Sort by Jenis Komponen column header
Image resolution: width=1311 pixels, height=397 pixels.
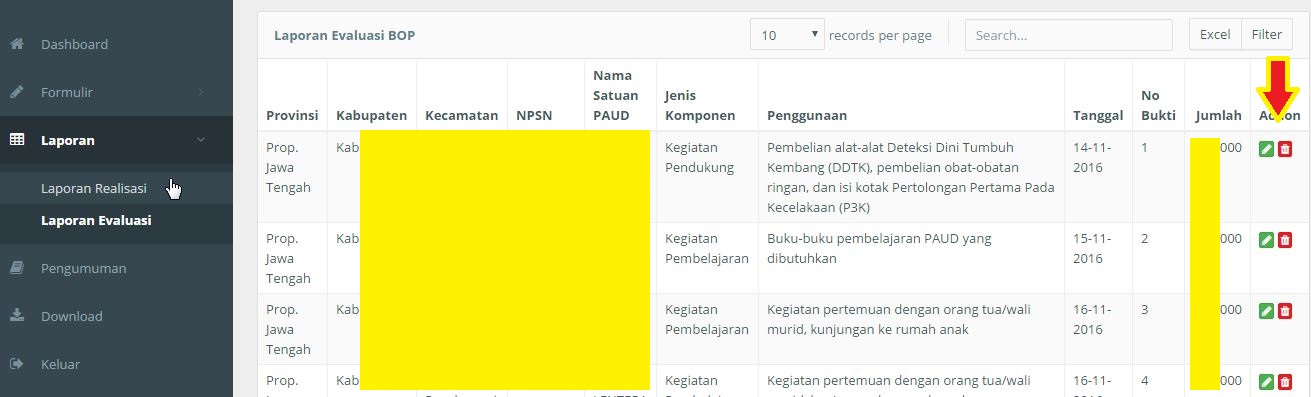tap(700, 105)
